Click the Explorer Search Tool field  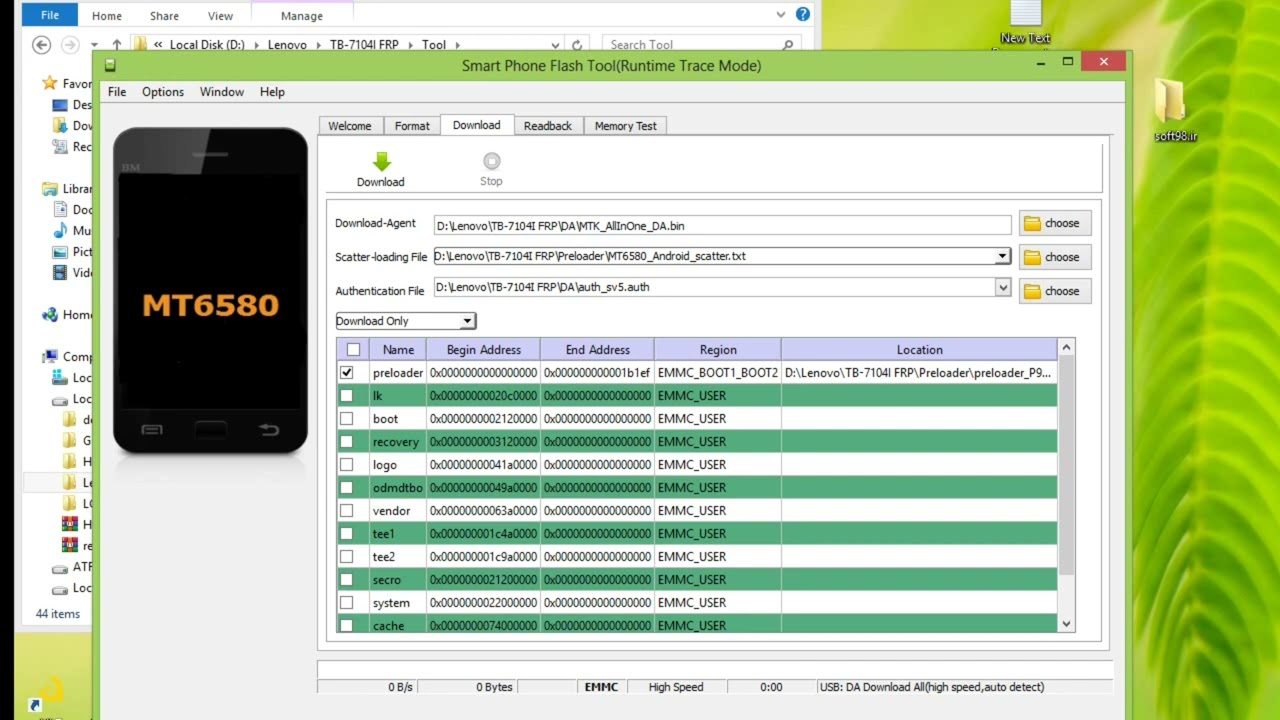tap(700, 45)
